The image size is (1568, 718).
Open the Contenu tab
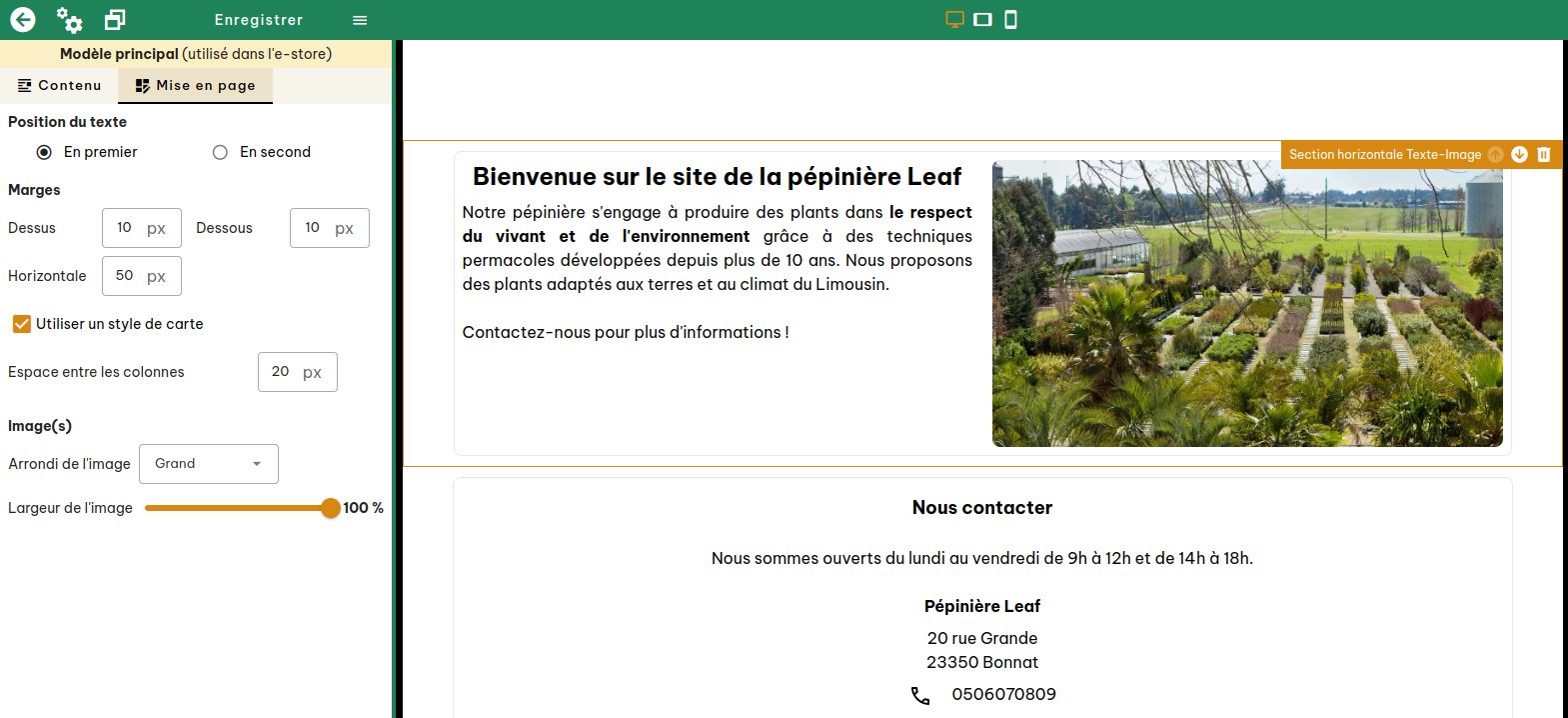pyautogui.click(x=60, y=86)
